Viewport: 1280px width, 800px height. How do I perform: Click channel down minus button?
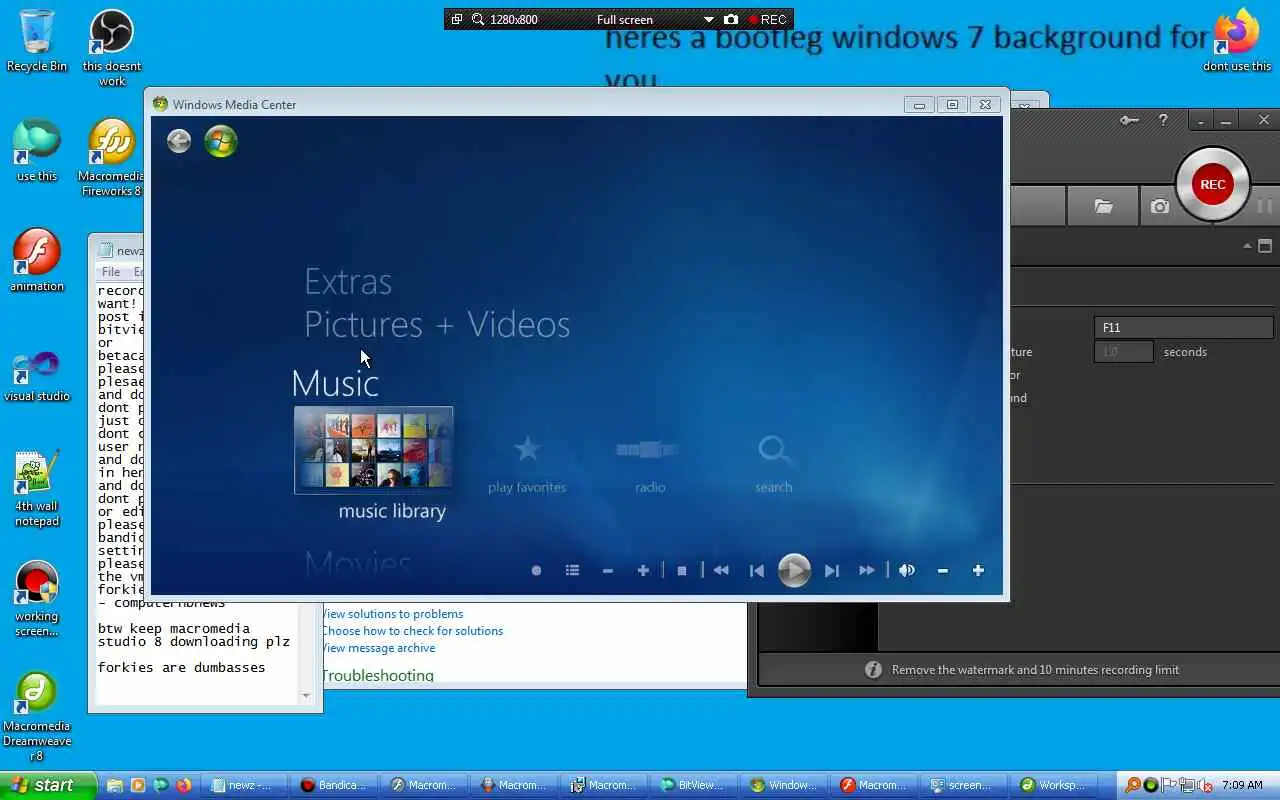coord(607,570)
